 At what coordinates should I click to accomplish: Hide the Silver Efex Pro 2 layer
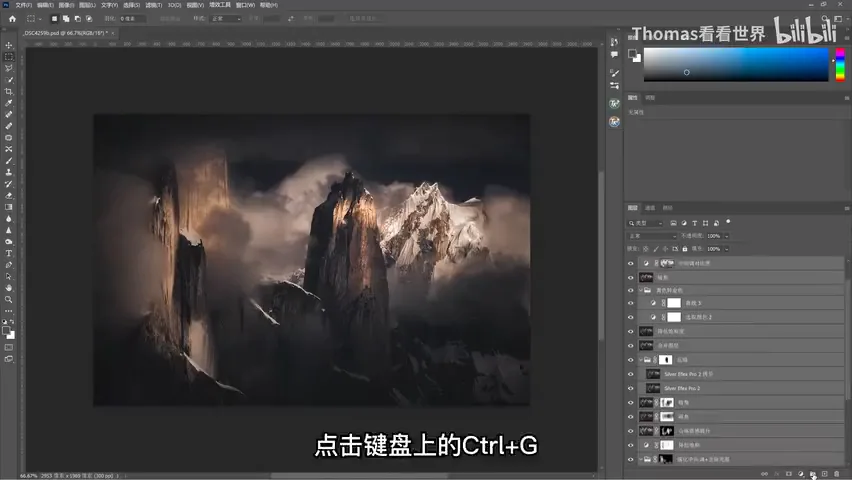(631, 388)
